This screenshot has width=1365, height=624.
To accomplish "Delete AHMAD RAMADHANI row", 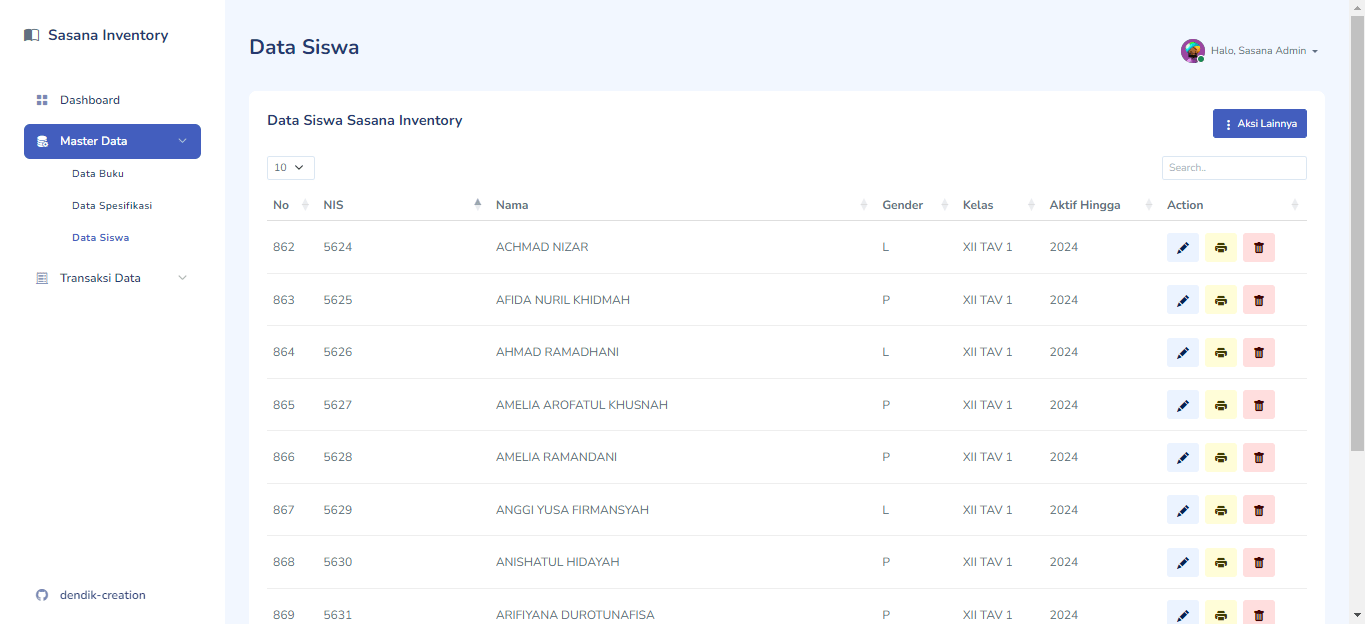I will (1259, 352).
